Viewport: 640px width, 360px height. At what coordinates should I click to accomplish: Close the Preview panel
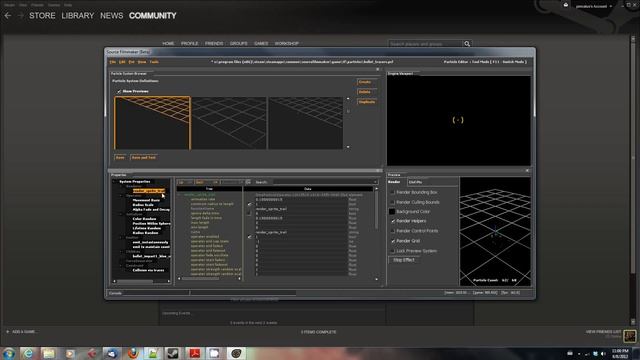pyautogui.click(x=527, y=171)
